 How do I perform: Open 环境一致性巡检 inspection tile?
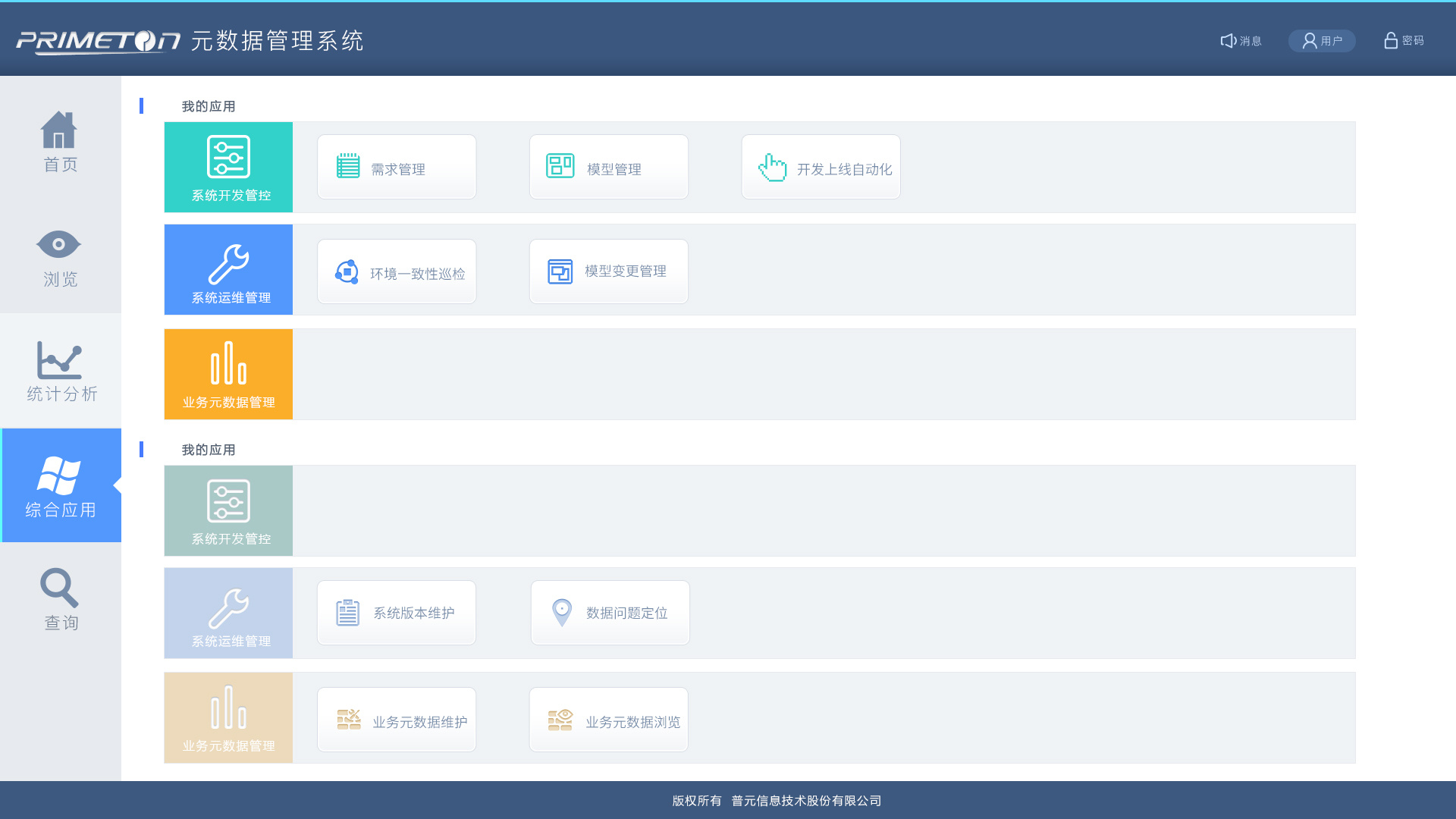(x=397, y=272)
